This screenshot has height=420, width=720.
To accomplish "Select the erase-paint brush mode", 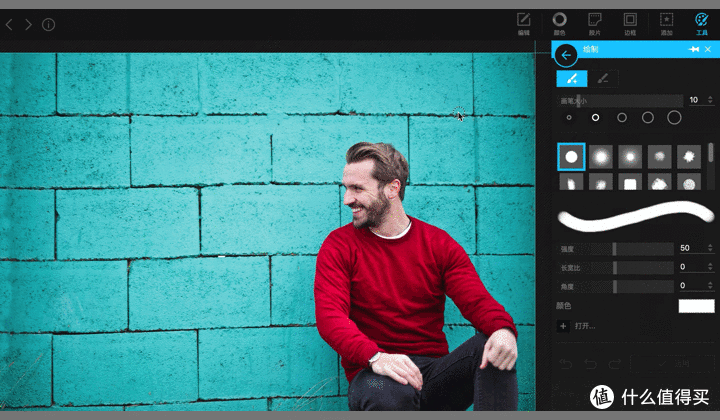I will coord(603,78).
